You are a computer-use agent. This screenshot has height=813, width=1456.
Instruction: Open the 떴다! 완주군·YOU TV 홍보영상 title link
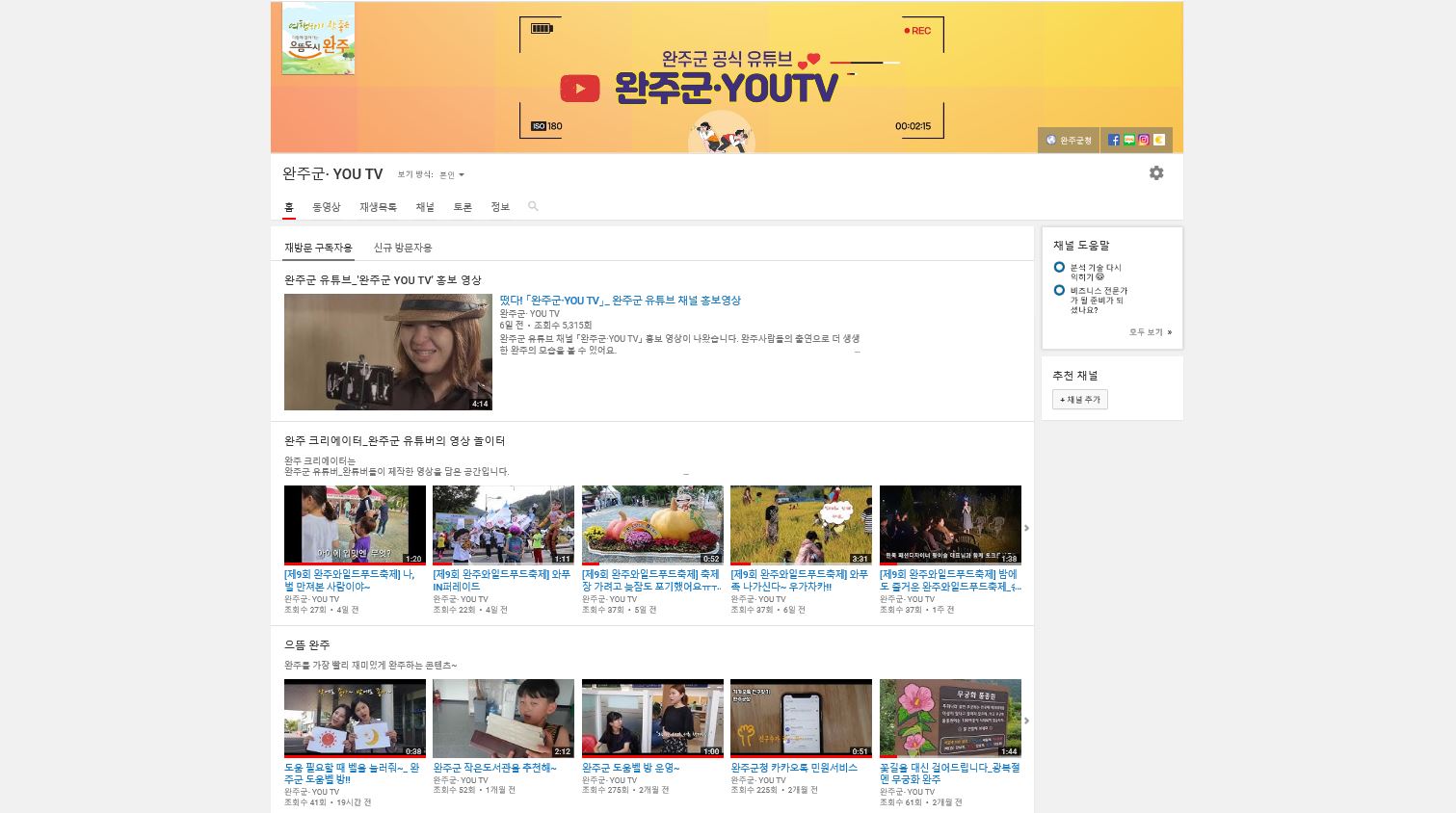[x=620, y=301]
